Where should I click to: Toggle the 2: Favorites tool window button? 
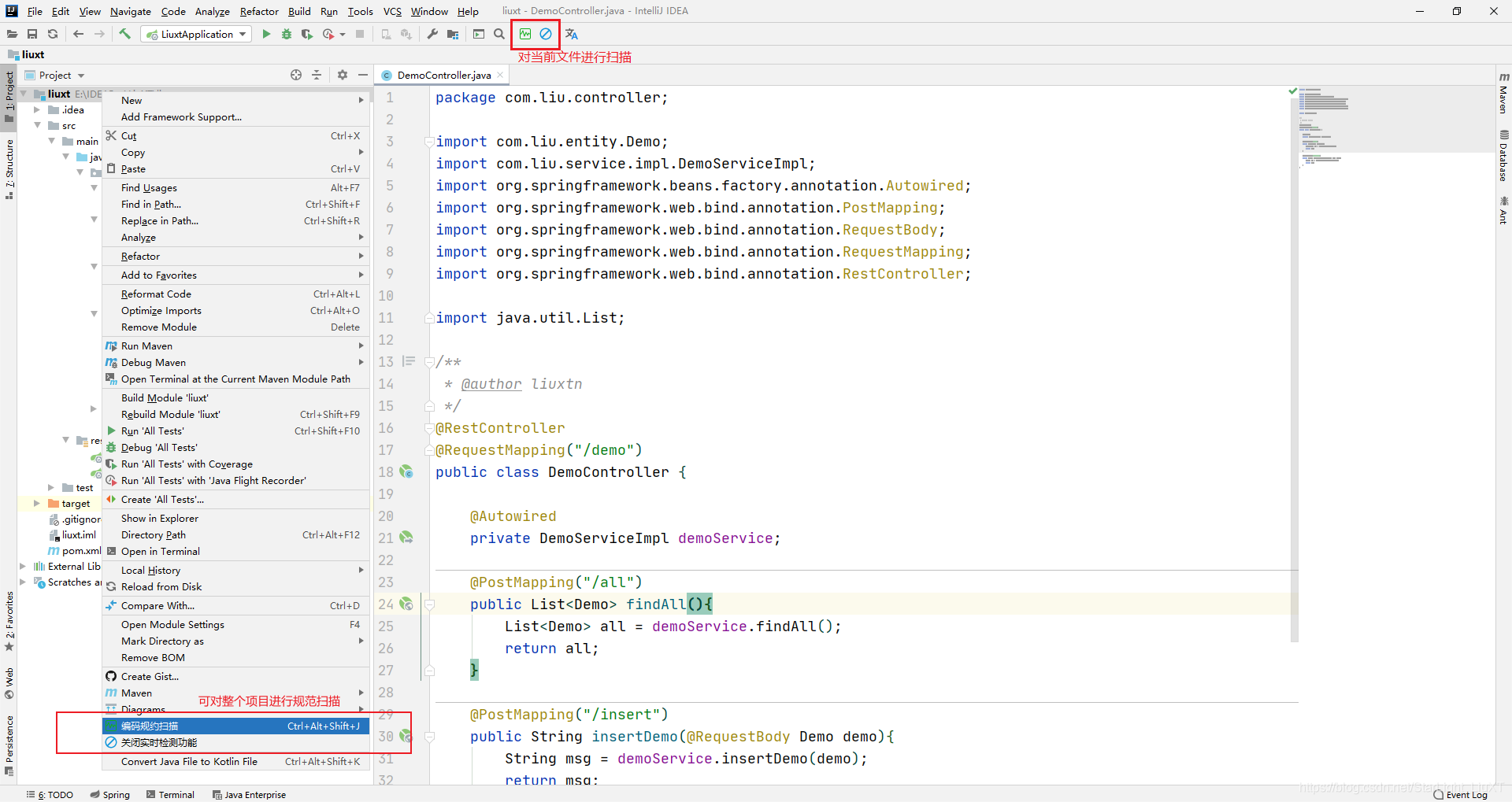(9, 622)
